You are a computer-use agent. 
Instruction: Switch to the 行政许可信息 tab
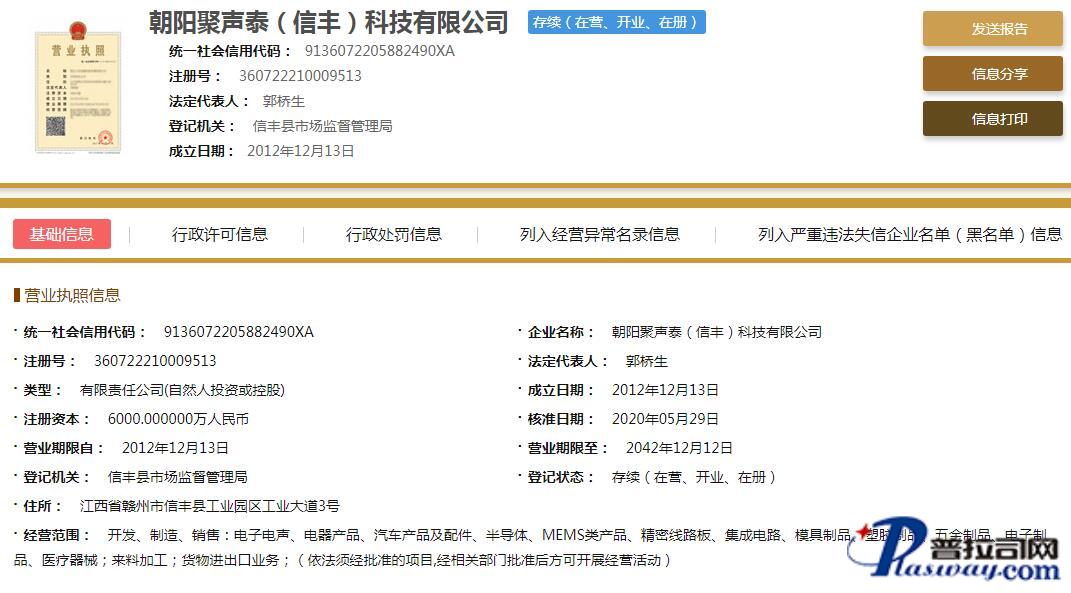coord(220,234)
